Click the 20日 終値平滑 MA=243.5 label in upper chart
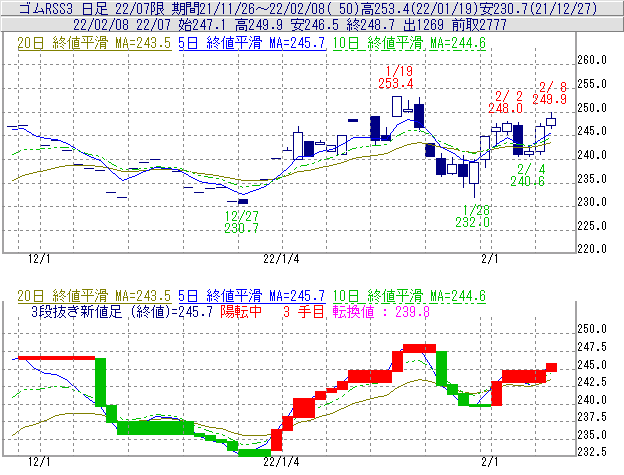 (x=94, y=43)
